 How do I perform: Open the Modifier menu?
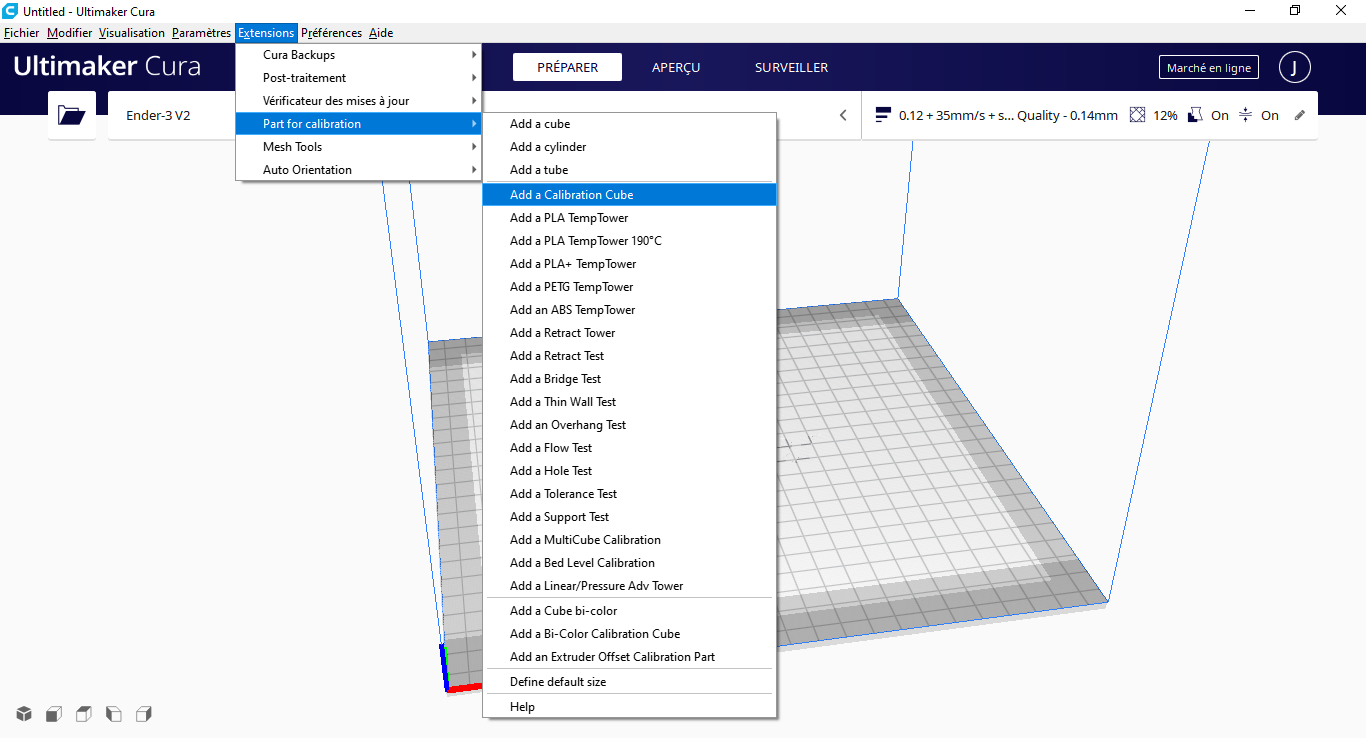click(70, 33)
